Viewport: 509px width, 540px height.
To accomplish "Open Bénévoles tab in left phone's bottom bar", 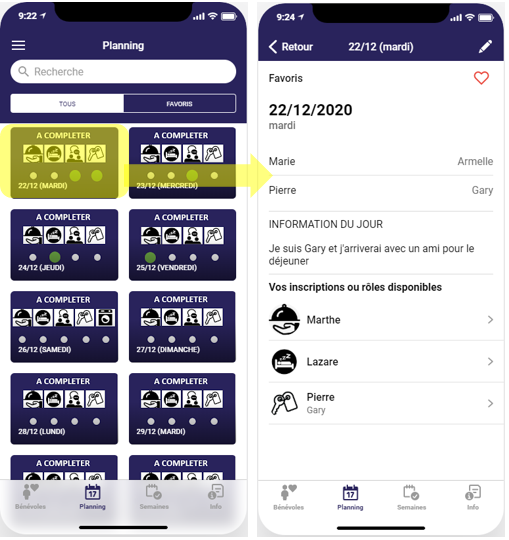I will point(30,497).
